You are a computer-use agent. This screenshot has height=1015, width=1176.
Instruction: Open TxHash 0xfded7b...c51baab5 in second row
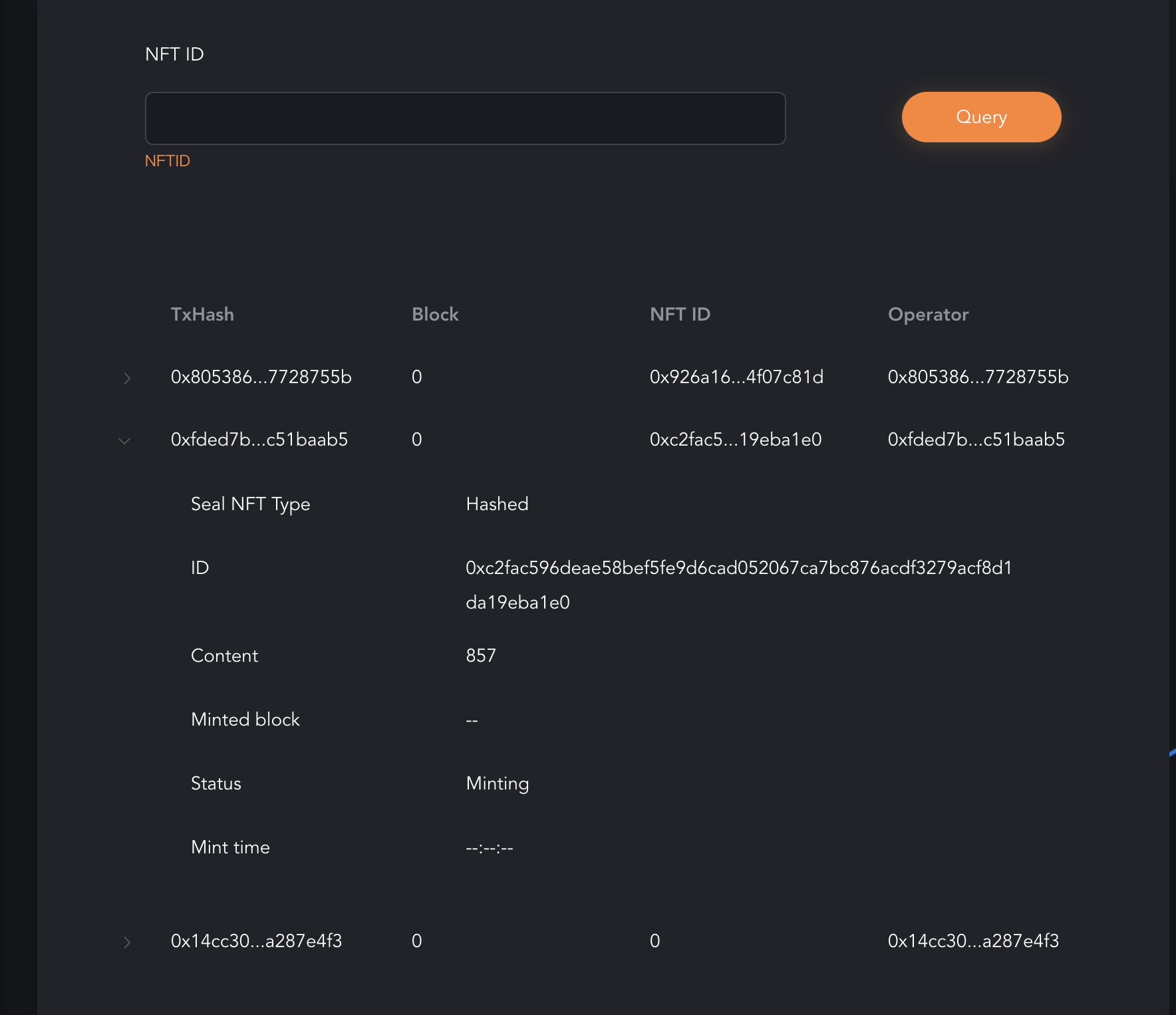coord(259,440)
